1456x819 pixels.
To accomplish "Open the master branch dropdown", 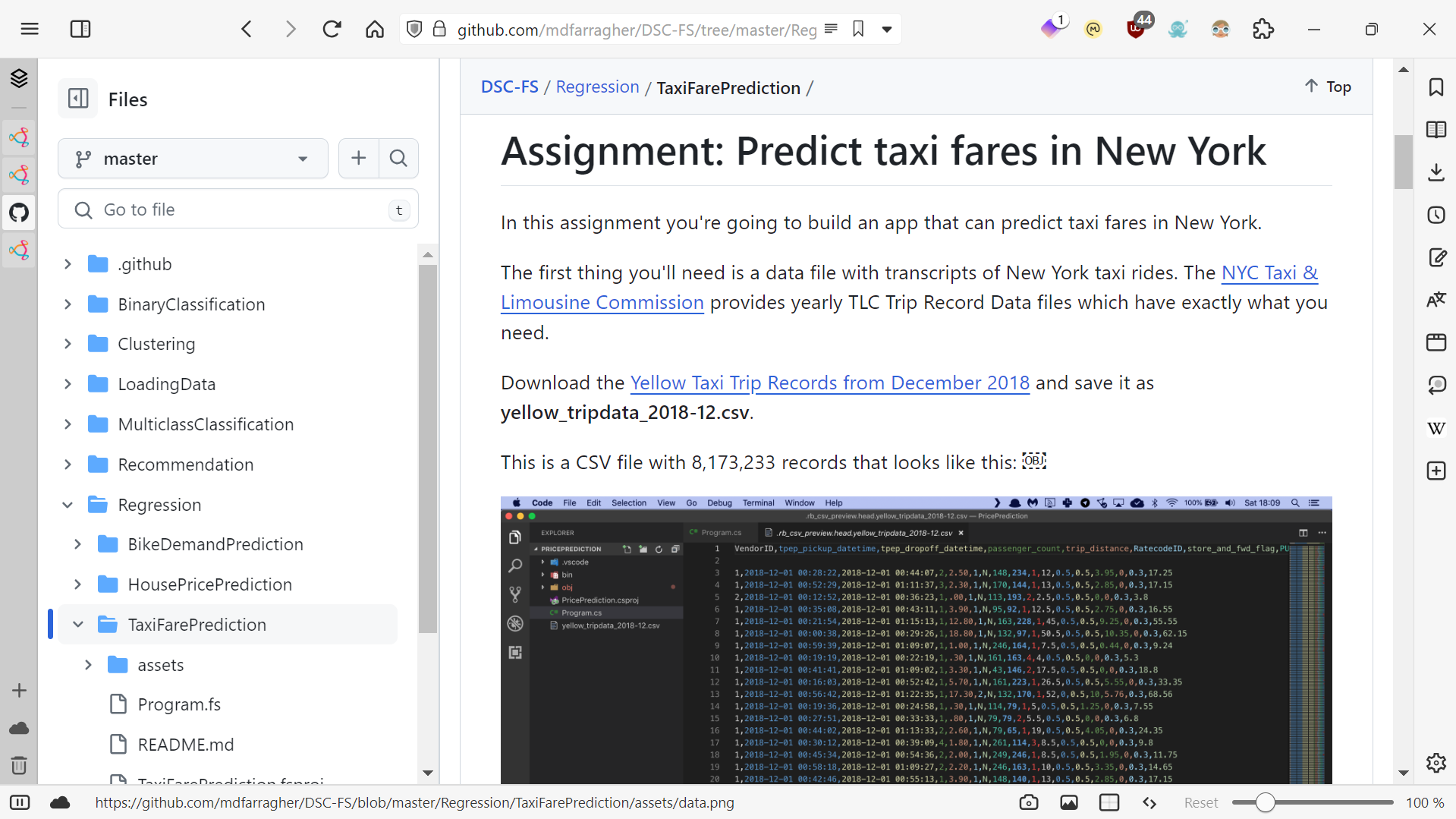I will (x=193, y=159).
